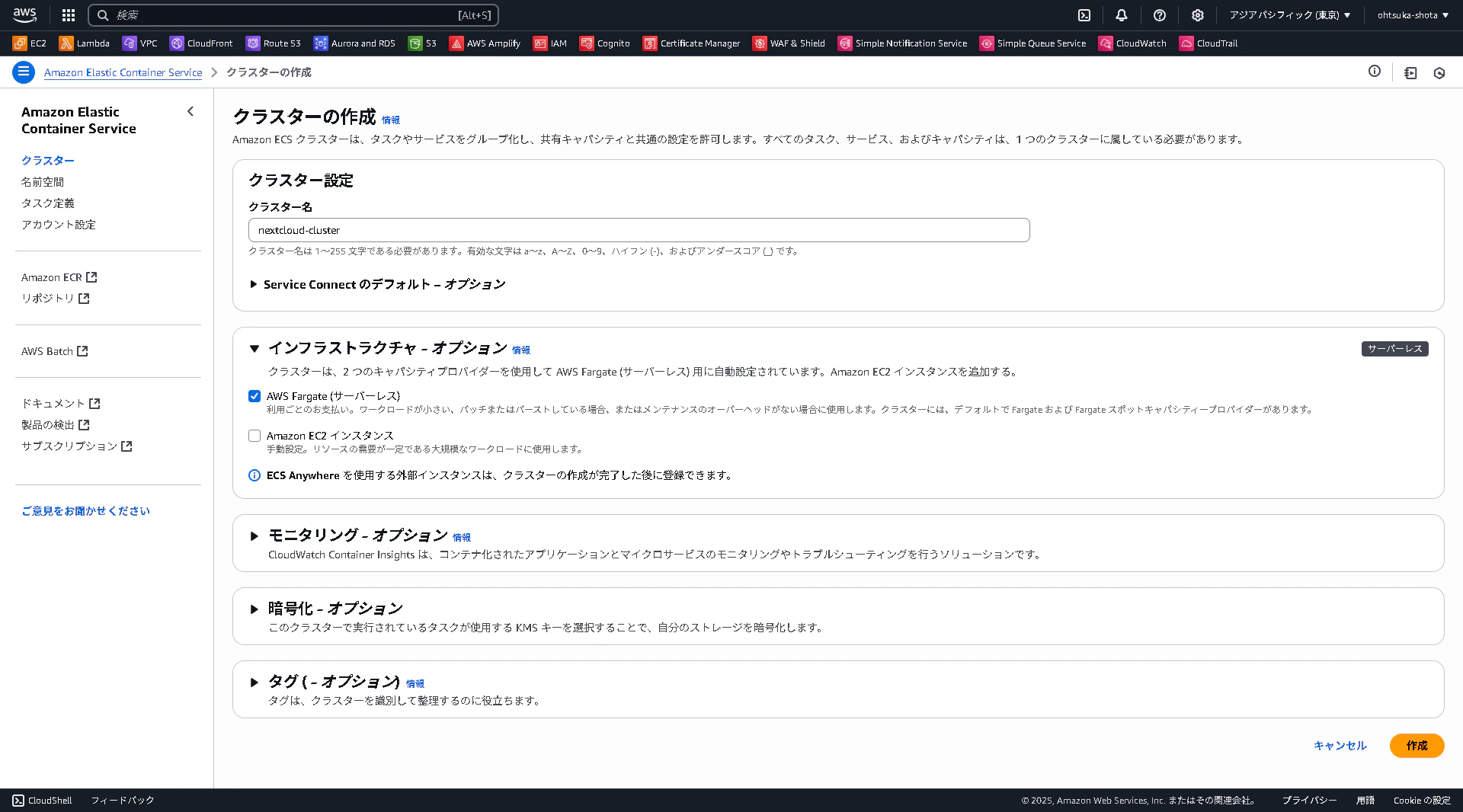Click the top search box
The width and height of the screenshot is (1463, 812).
pyautogui.click(x=293, y=15)
